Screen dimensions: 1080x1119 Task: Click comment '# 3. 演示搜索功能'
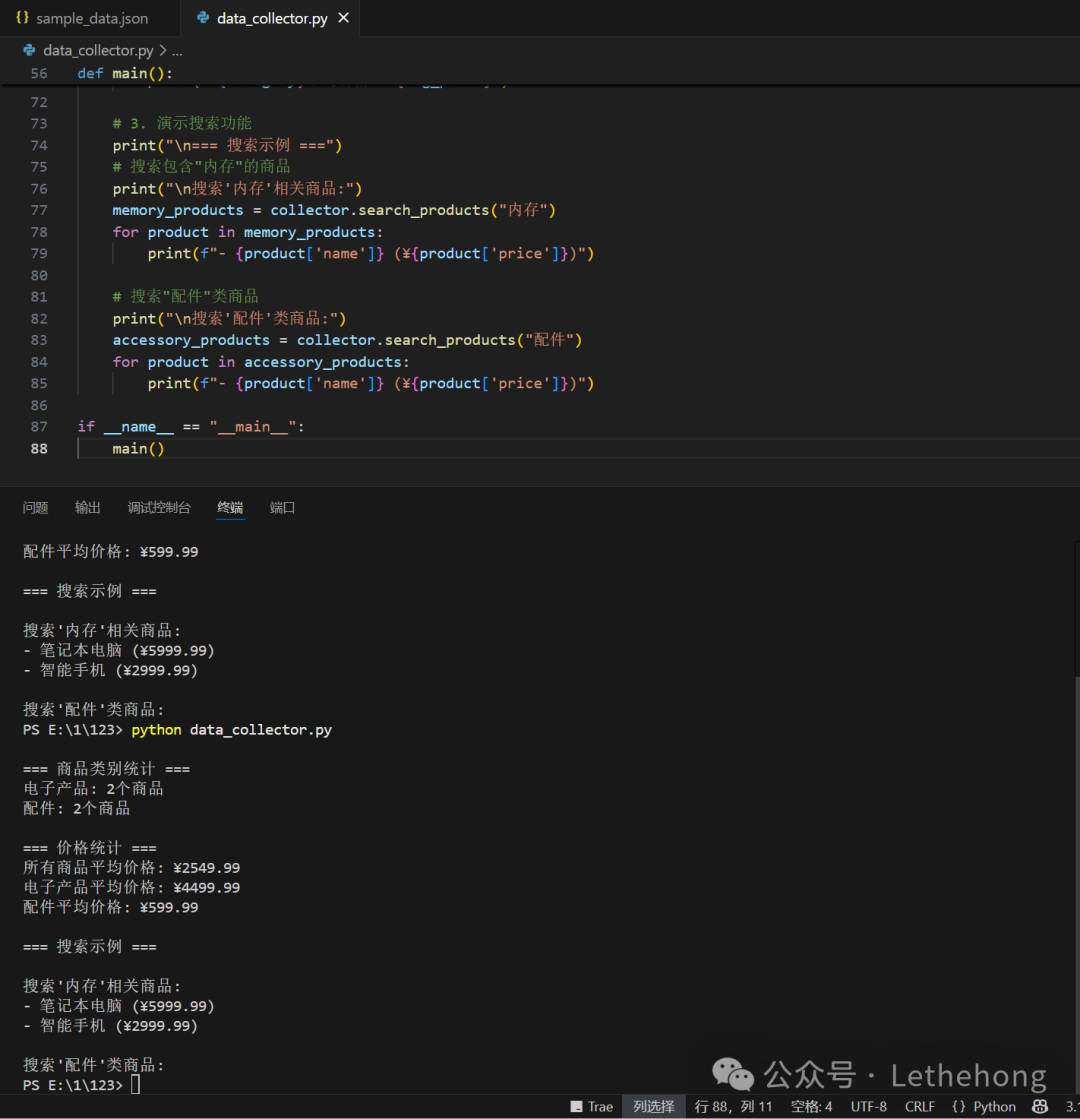(182, 123)
